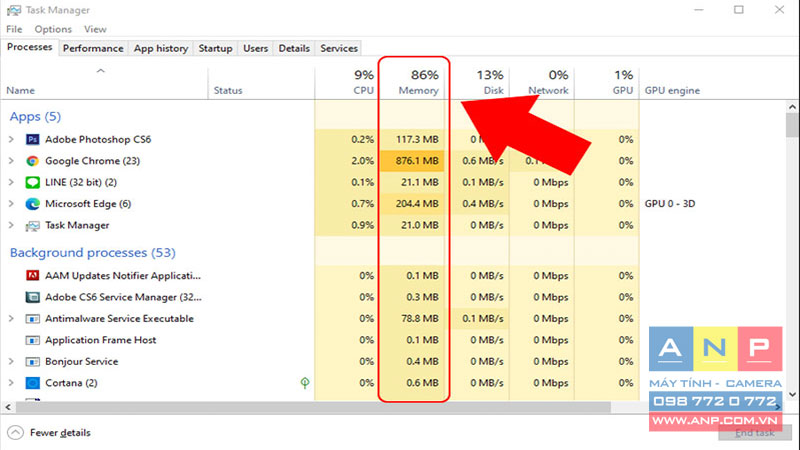The image size is (800, 450).
Task: Click the vertical scrollbar up arrow
Action: (792, 107)
